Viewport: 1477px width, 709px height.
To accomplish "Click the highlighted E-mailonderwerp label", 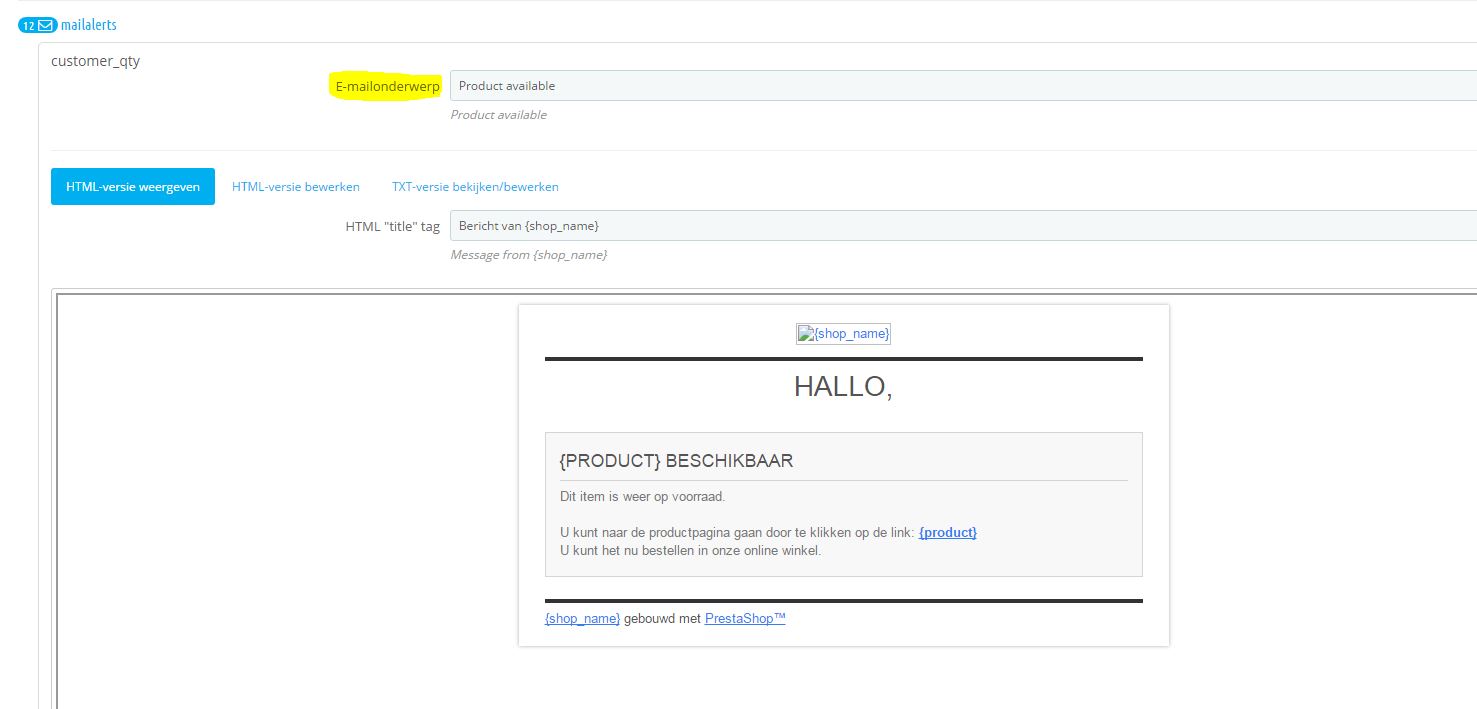I will (x=386, y=86).
